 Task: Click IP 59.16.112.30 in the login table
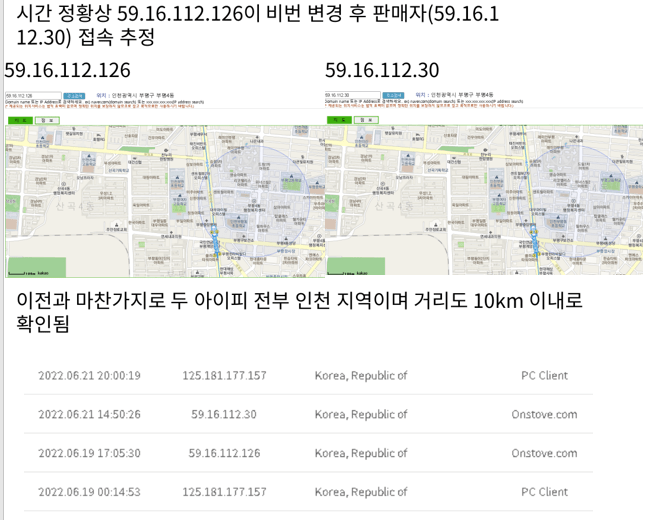[224, 414]
